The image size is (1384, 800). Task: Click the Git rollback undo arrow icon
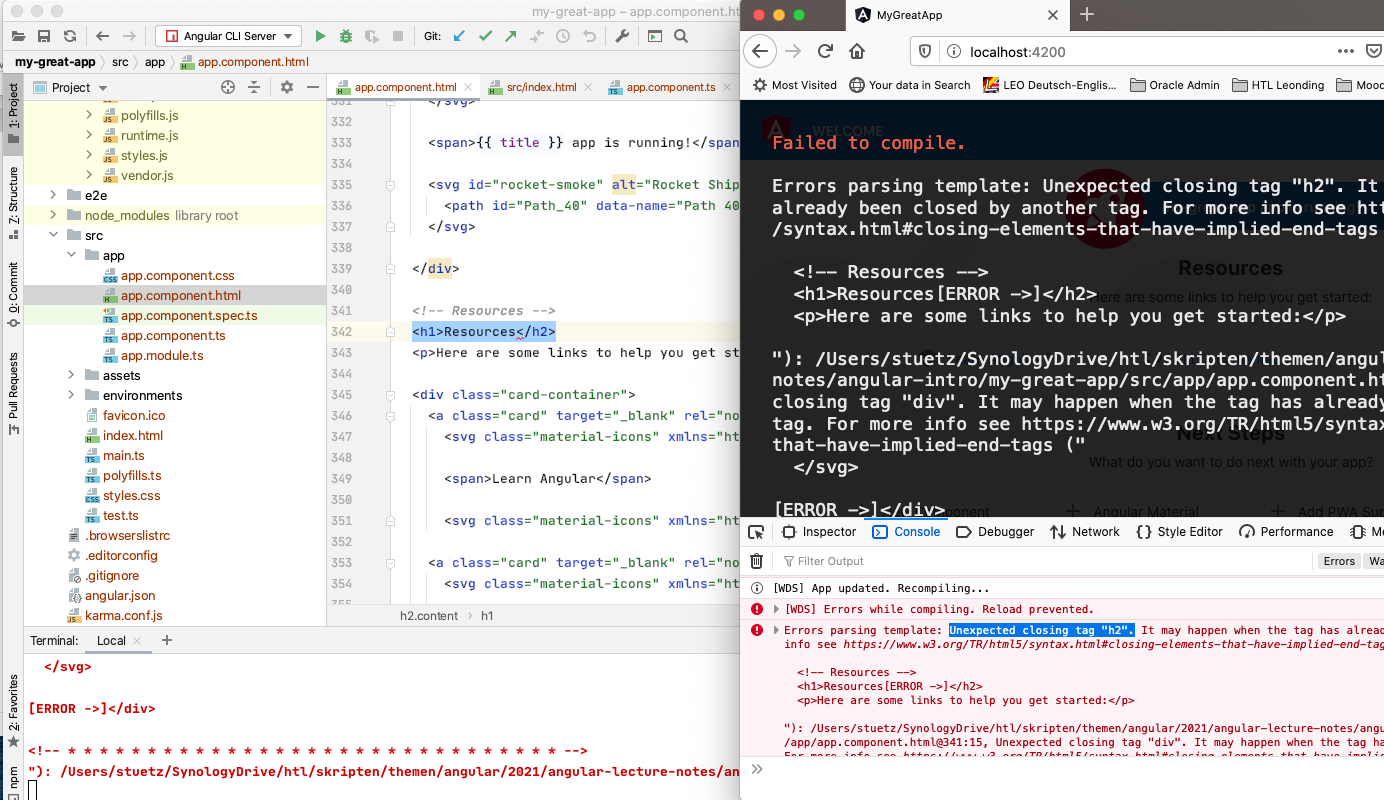[x=590, y=36]
